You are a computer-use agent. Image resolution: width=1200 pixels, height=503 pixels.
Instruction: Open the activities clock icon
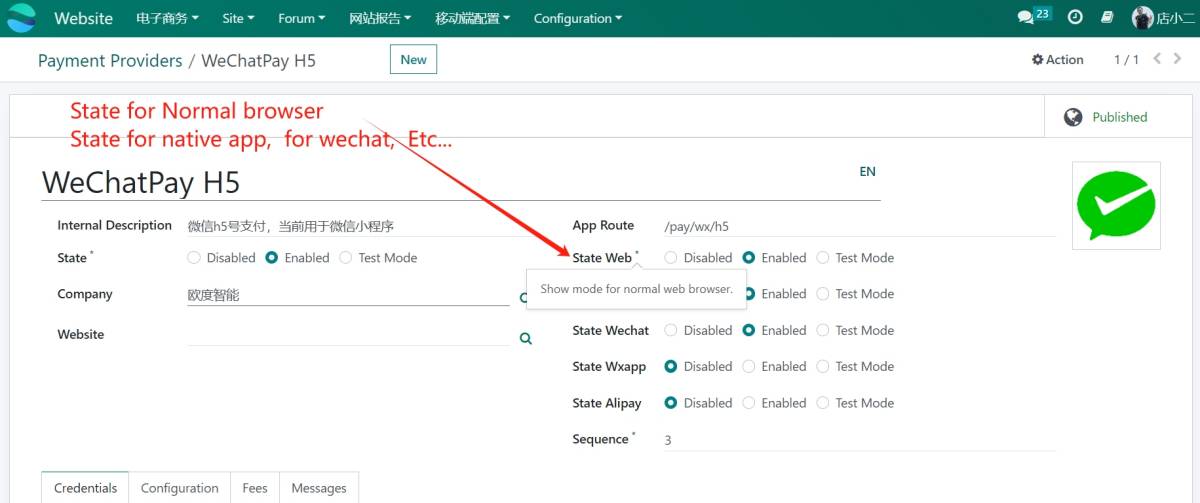1075,18
